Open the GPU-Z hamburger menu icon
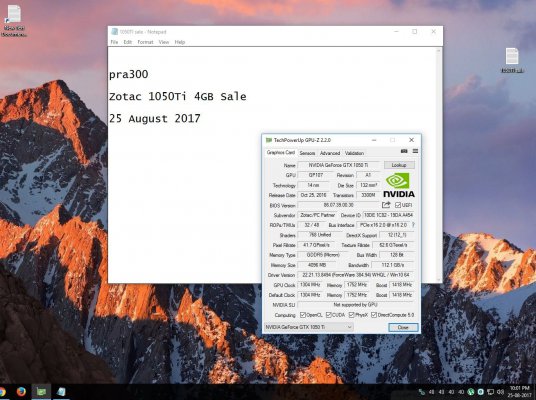The image size is (536, 400). tap(415, 151)
